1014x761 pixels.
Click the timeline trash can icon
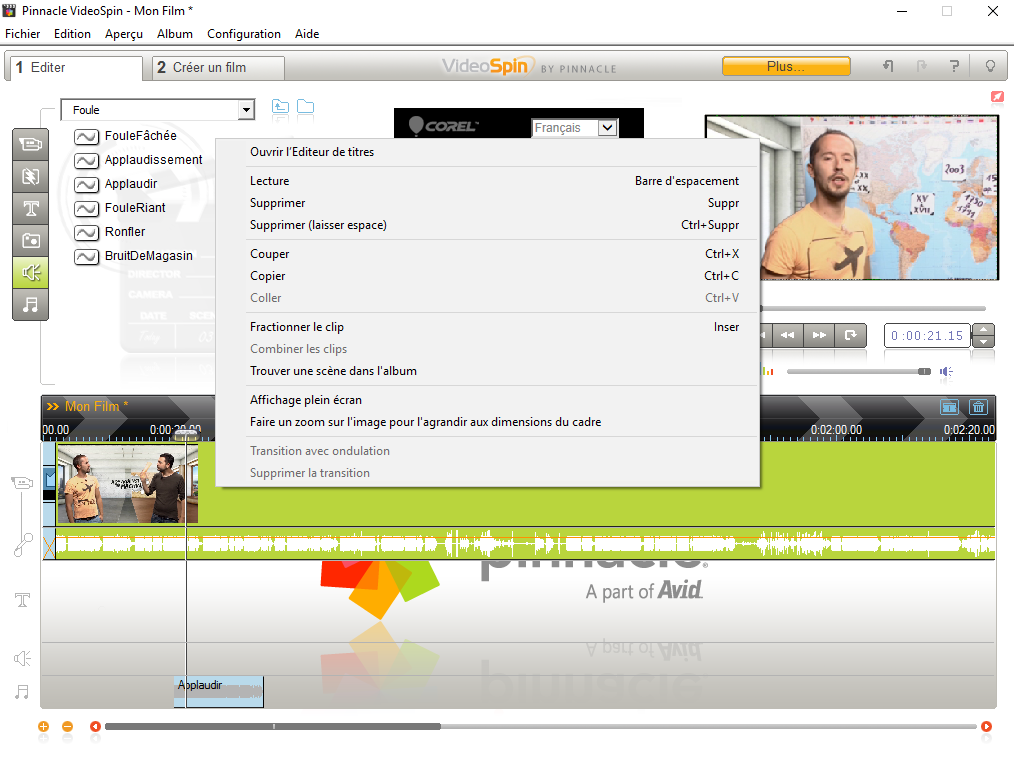(x=978, y=407)
